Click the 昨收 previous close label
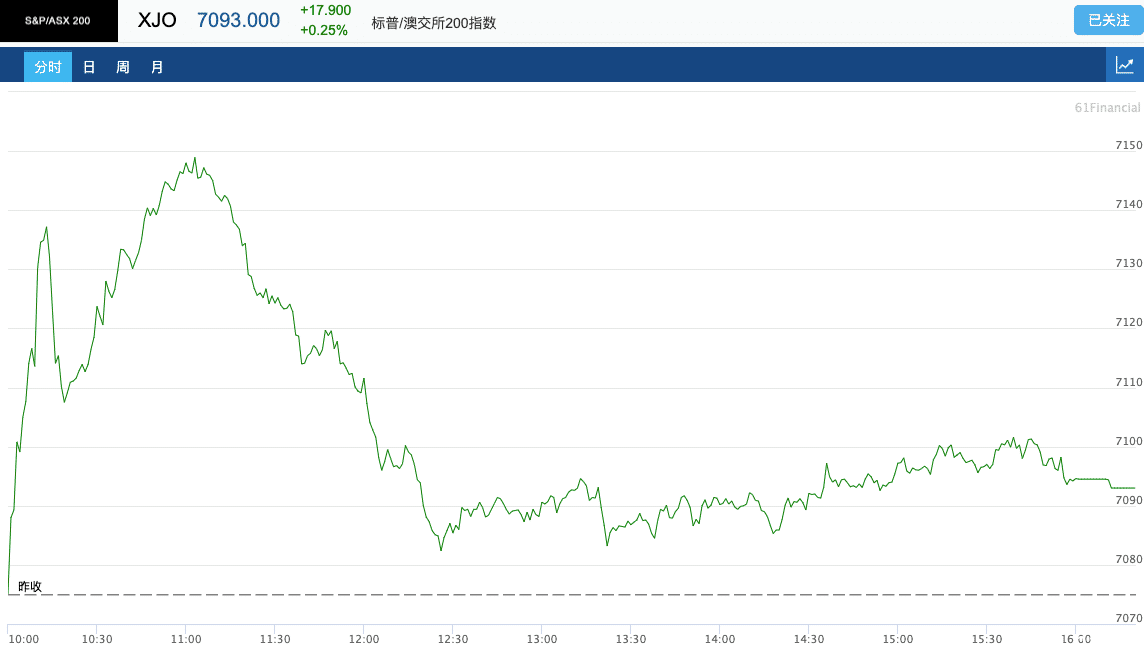 (30, 586)
